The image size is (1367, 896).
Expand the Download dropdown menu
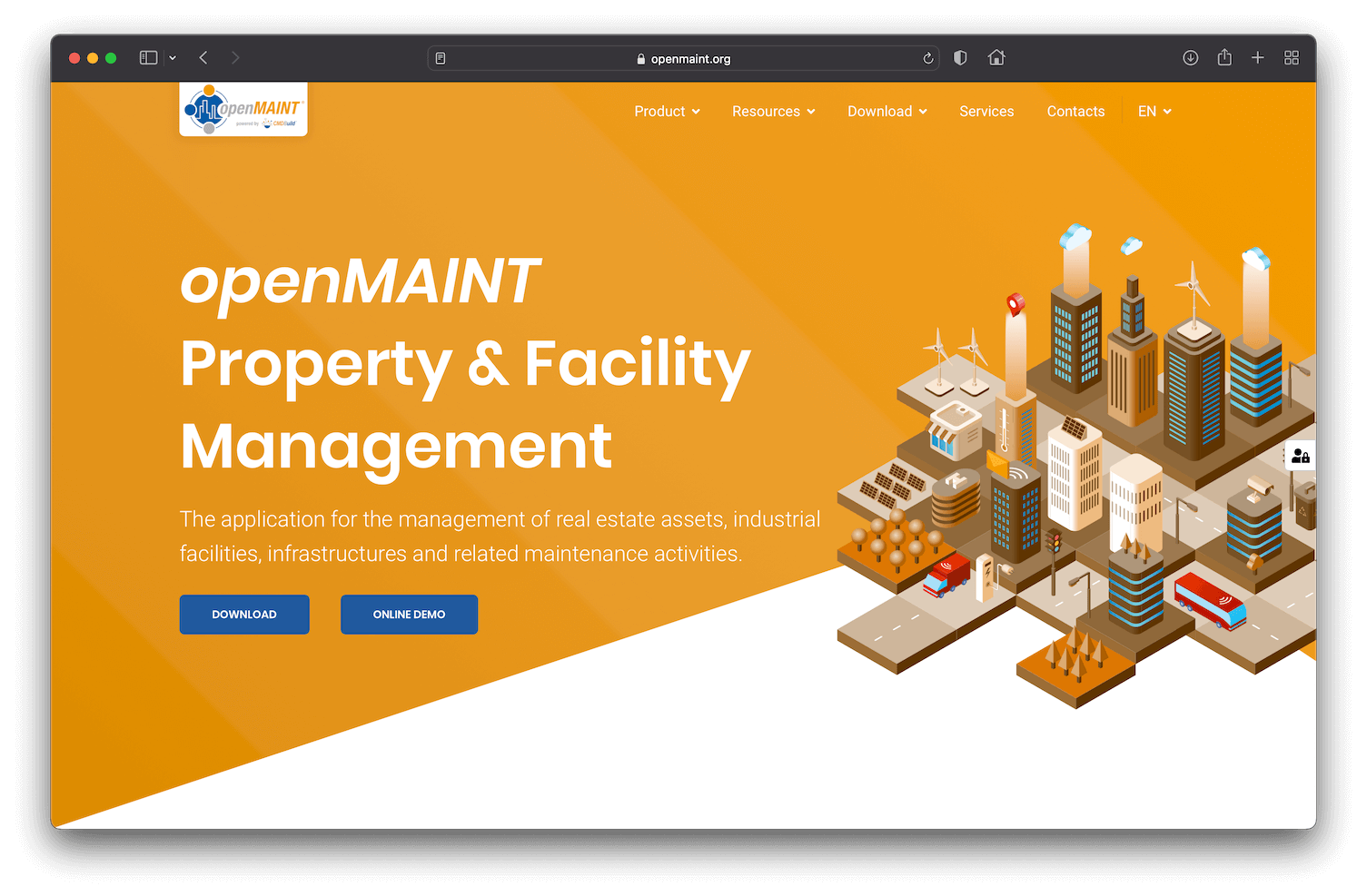886,111
